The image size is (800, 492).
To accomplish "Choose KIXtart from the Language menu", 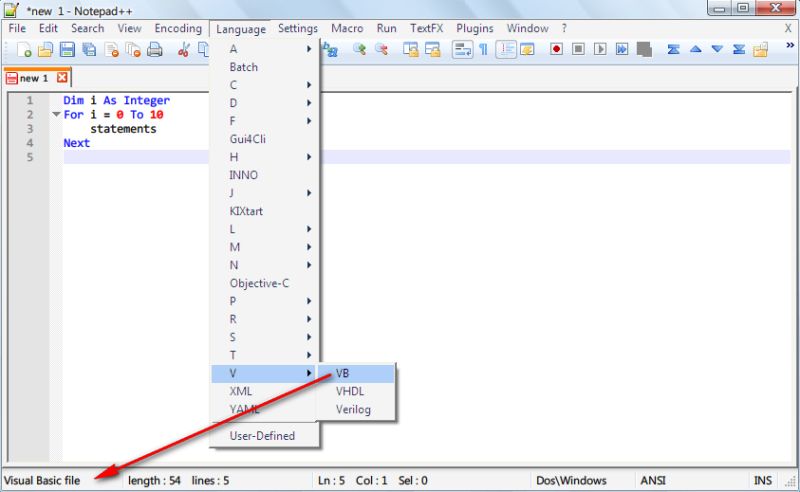I will coord(265,211).
